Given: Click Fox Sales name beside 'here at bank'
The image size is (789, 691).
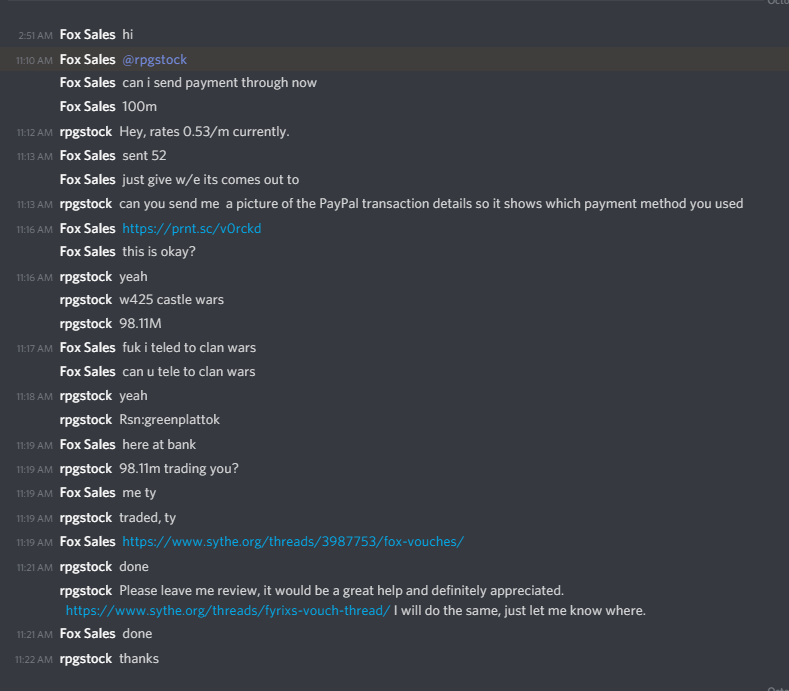Looking at the screenshot, I should point(88,444).
